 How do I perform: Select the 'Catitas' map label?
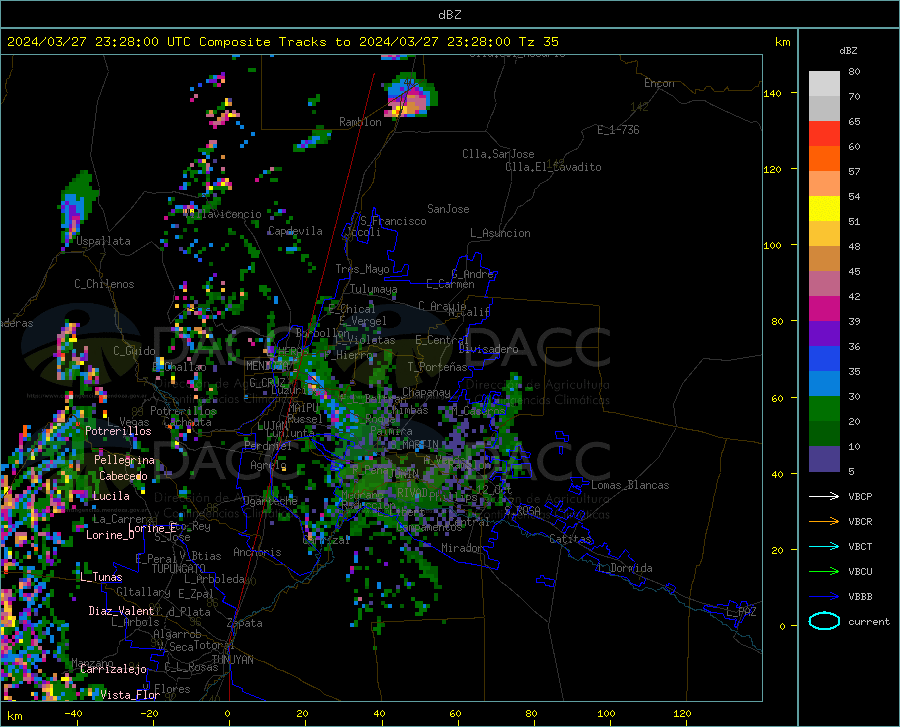[571, 539]
